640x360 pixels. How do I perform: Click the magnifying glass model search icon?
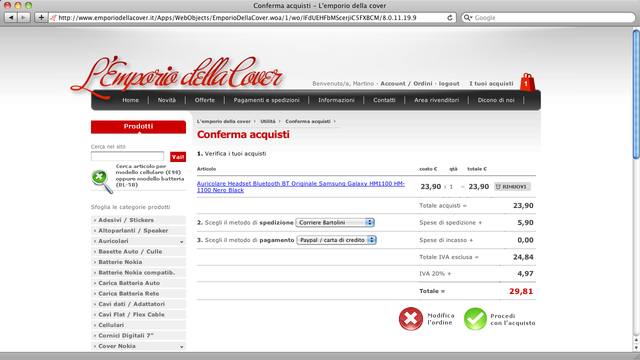(102, 181)
